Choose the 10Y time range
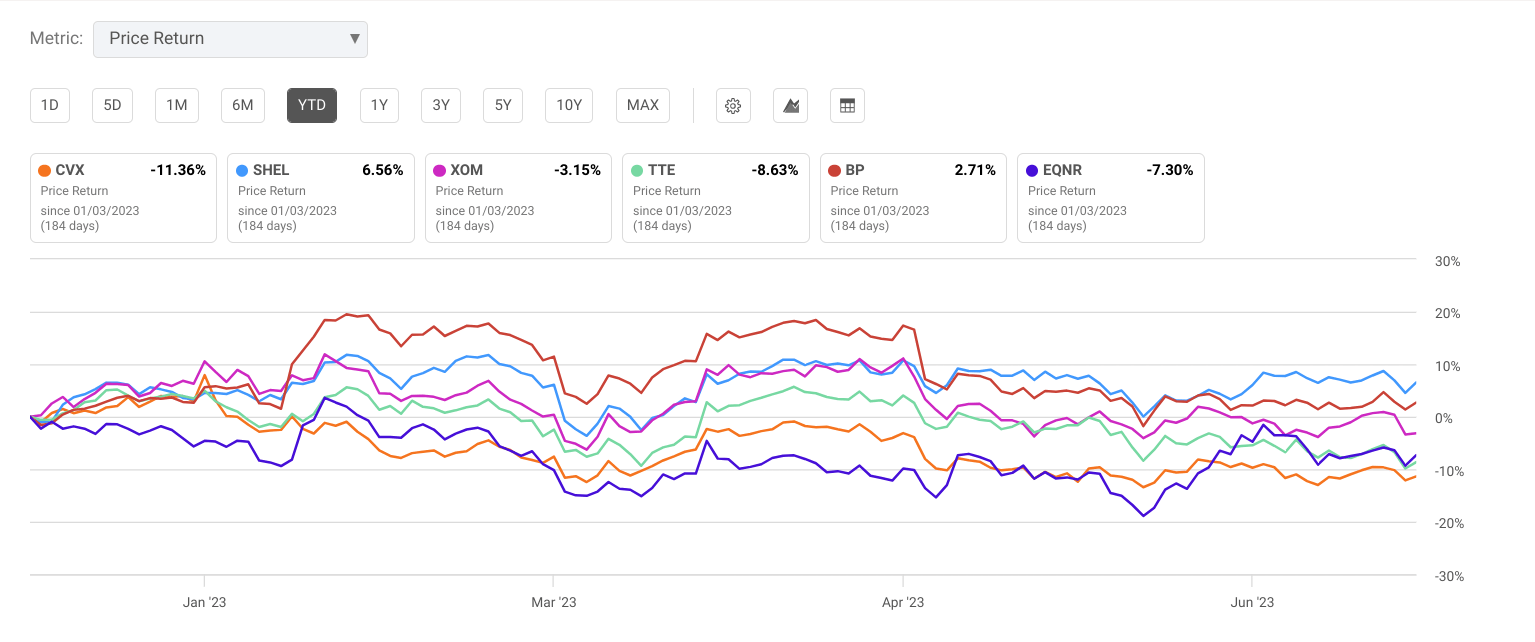Image resolution: width=1535 pixels, height=642 pixels. point(569,105)
